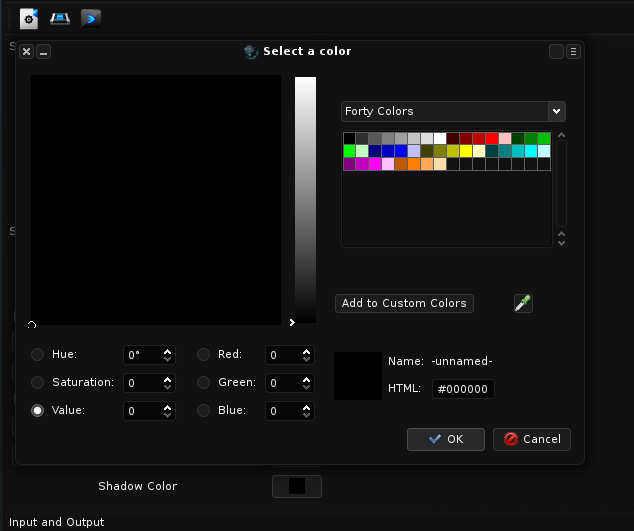Click the vertical grayscale value gradient bar

(305, 200)
